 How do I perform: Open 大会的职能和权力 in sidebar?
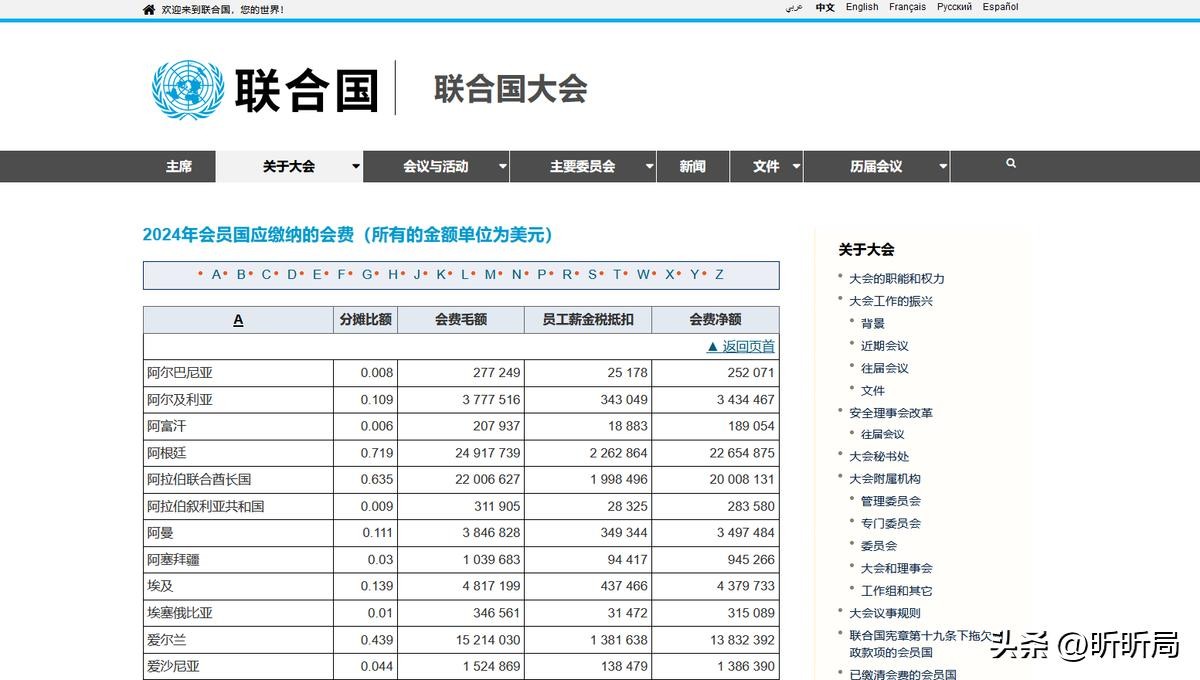[896, 278]
